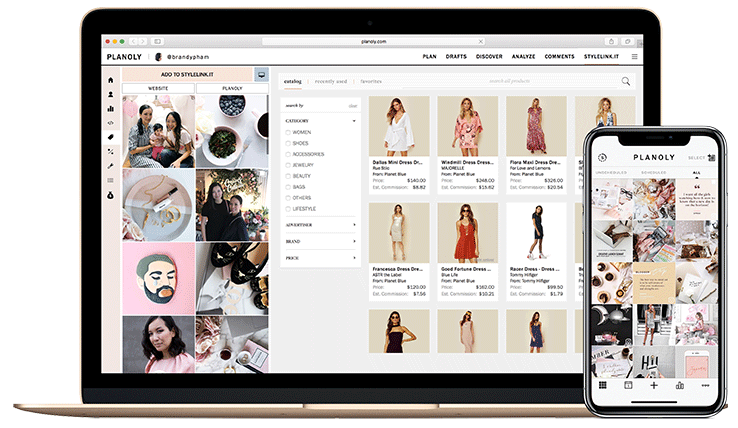Screen dimensions: 738x428
Task: Tap the round profile icon on phone header
Action: coord(602,157)
